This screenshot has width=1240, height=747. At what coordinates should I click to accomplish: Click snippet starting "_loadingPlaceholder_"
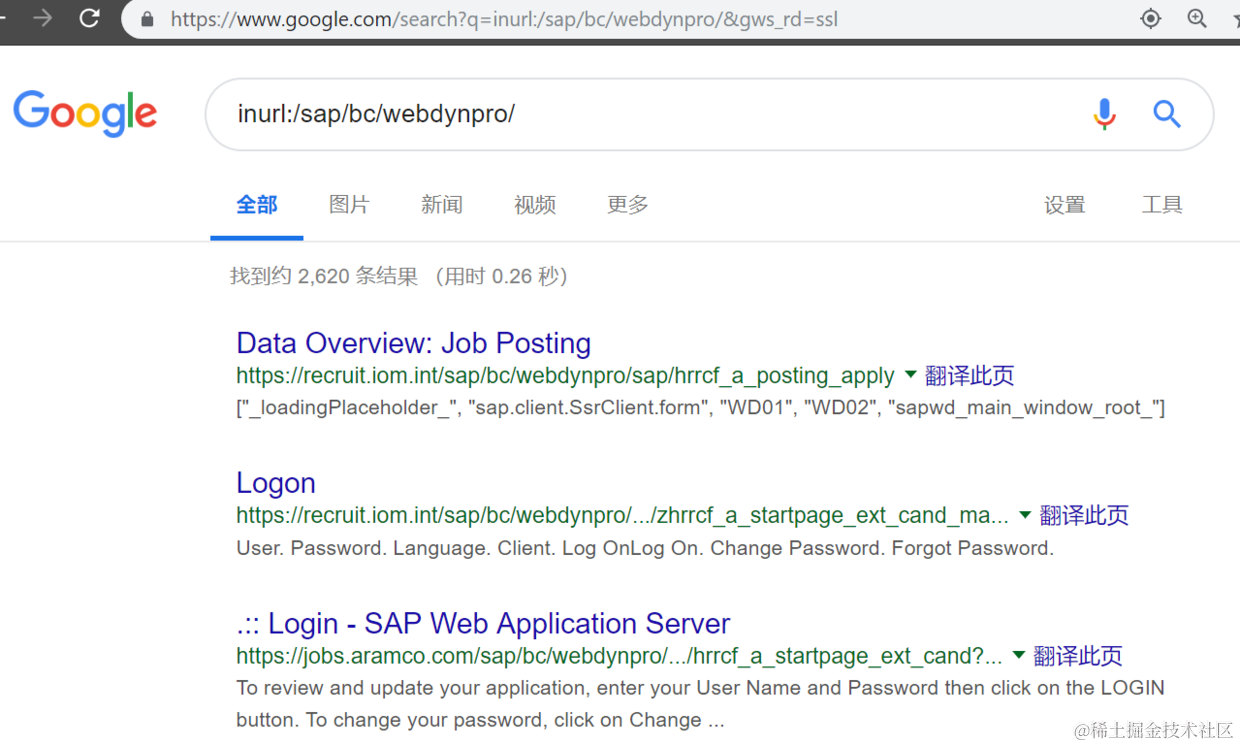point(701,408)
